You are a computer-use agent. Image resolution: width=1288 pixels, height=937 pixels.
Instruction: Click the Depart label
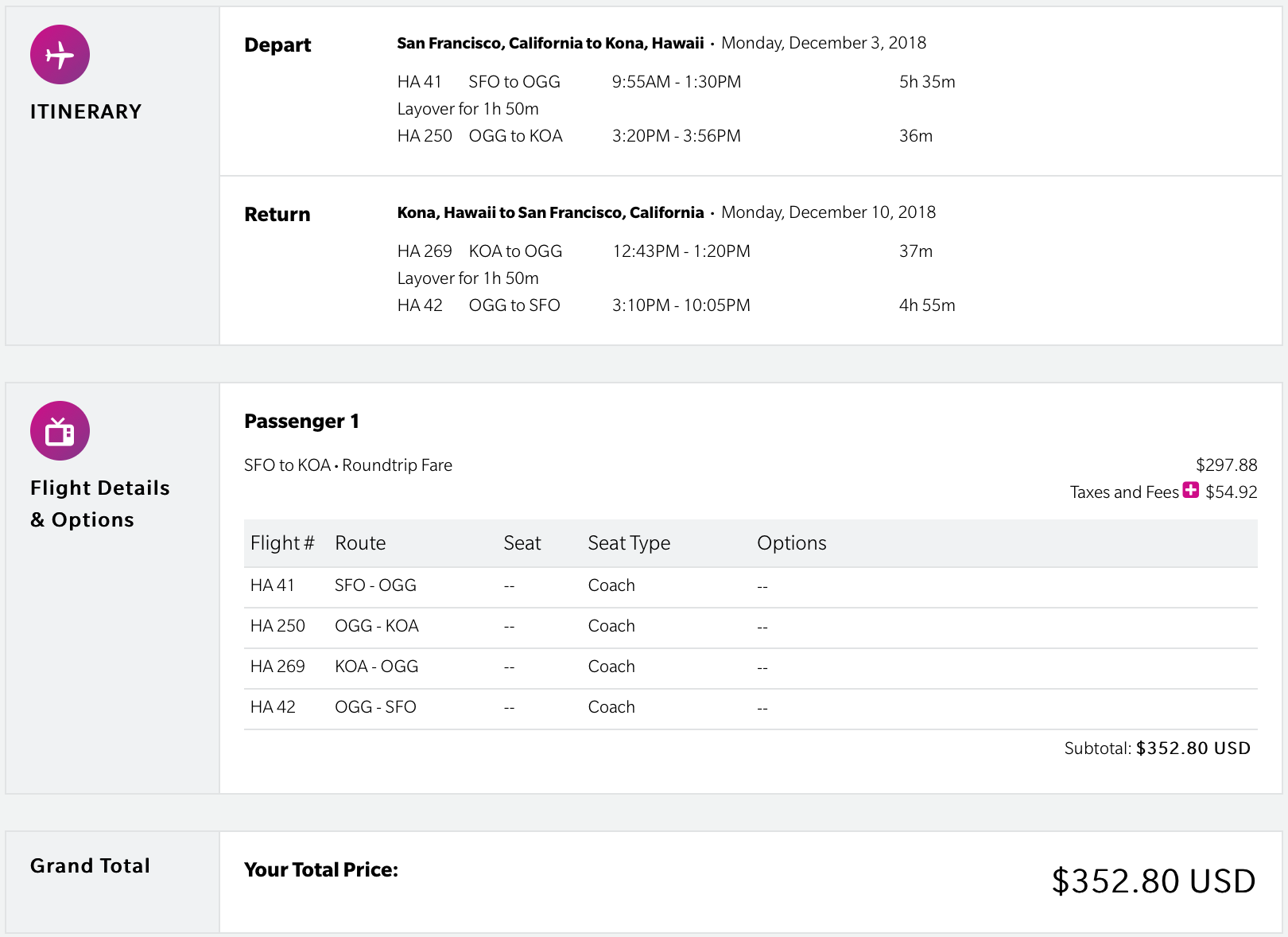(277, 45)
